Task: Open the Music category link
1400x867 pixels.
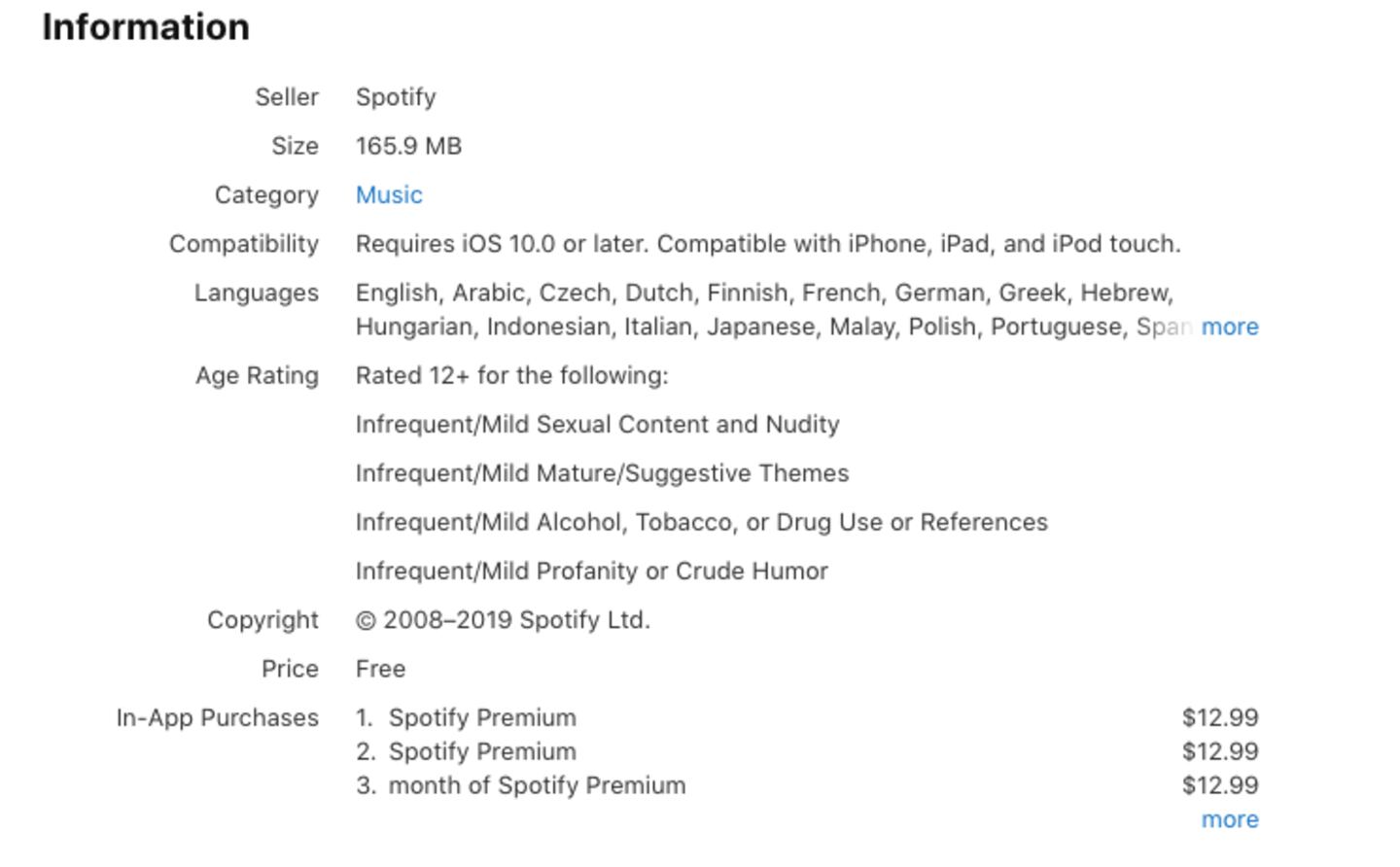Action: 389,194
